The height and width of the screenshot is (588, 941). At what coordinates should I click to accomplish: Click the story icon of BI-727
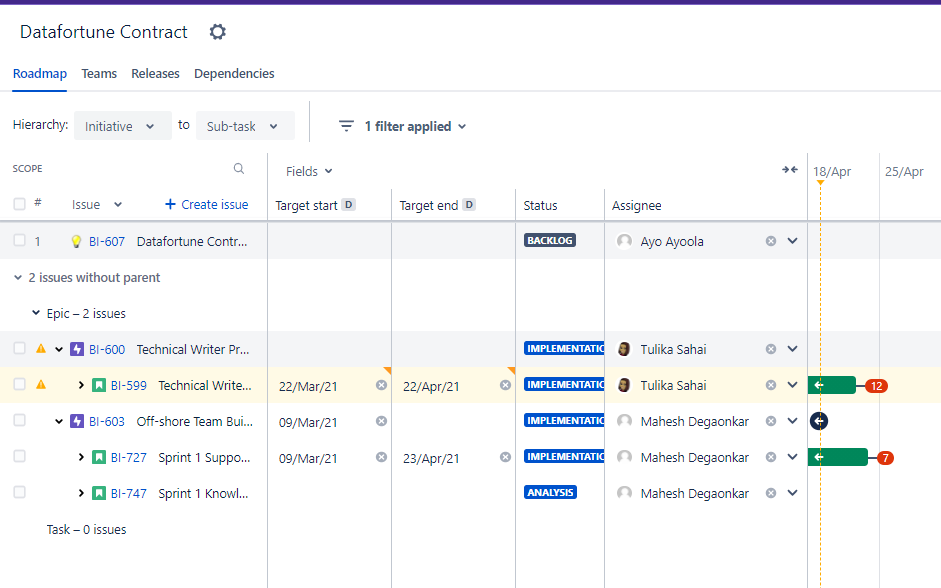tap(98, 457)
